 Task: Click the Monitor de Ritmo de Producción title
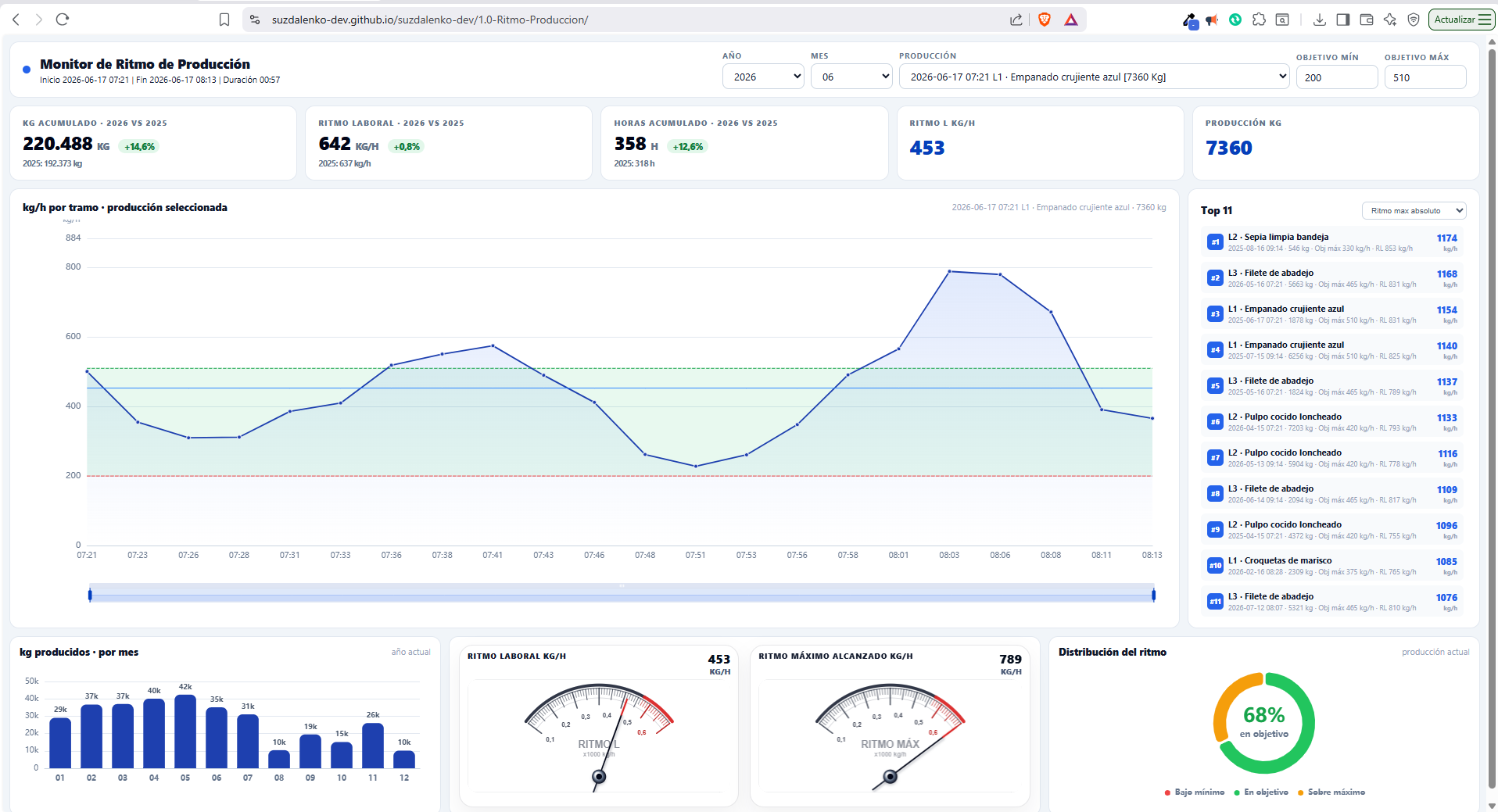pyautogui.click(x=145, y=64)
